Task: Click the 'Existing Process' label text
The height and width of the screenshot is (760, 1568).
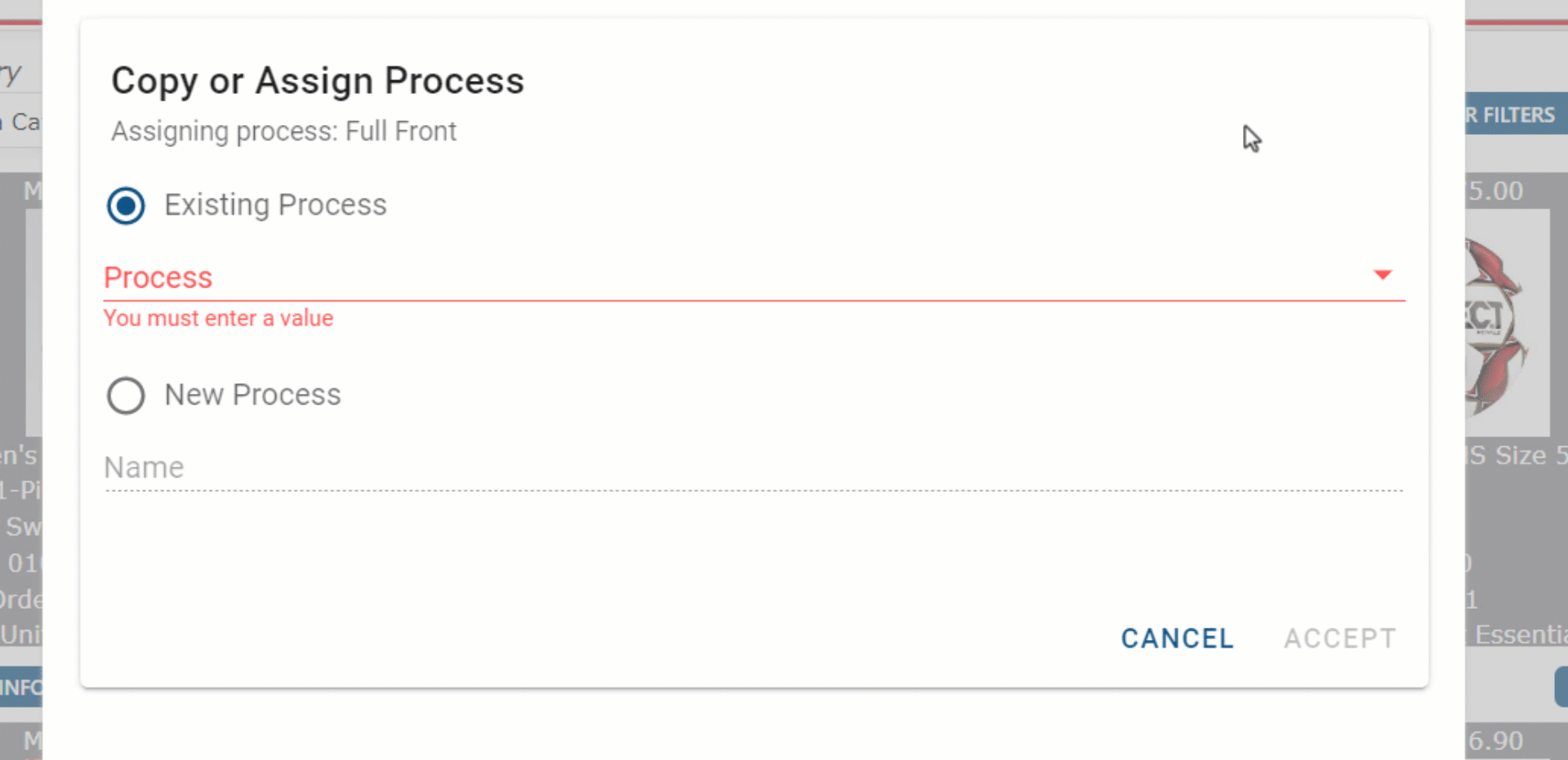Action: coord(275,204)
